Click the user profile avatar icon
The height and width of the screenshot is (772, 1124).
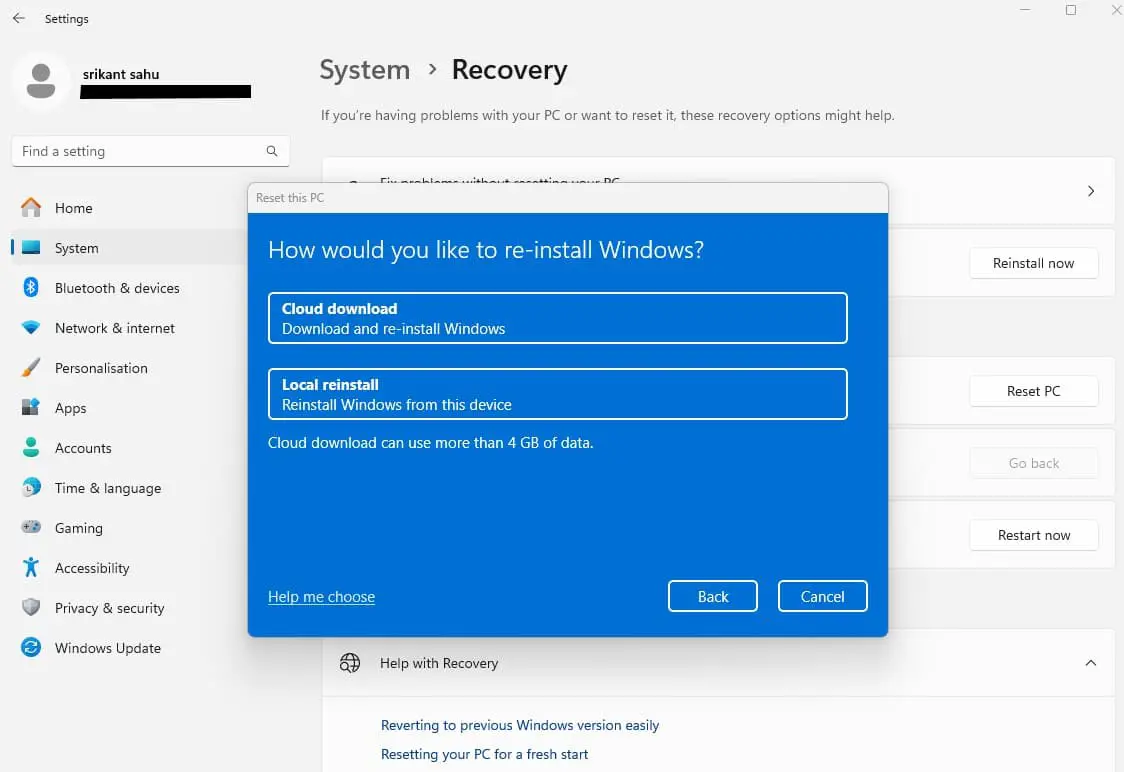[x=41, y=80]
